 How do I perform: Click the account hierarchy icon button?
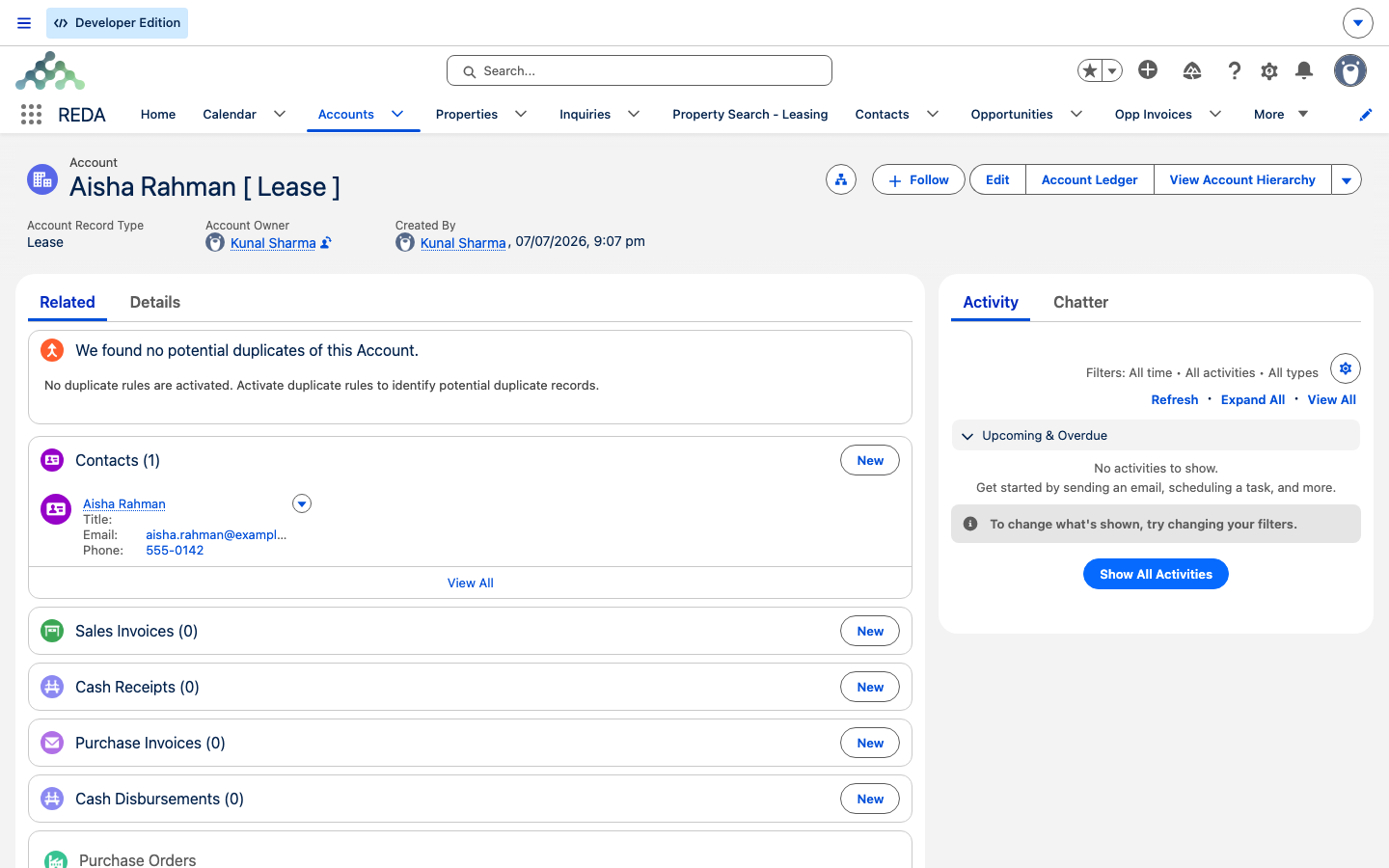coord(841,180)
